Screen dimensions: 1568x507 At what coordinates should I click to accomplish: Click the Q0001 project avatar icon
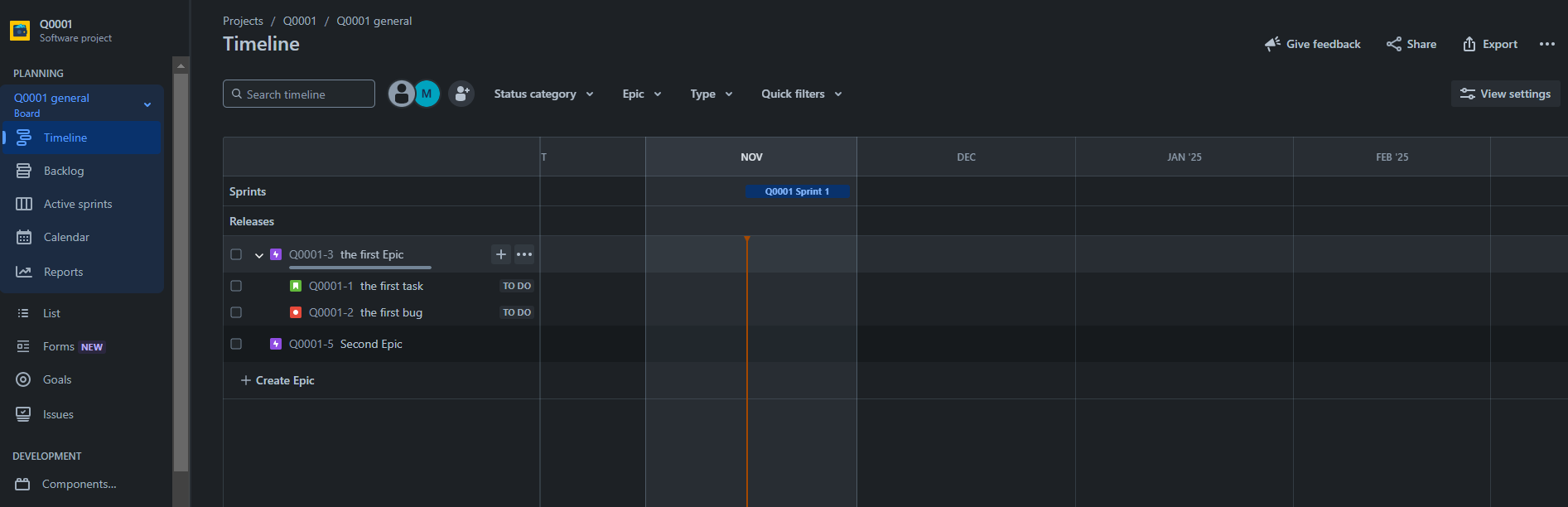(x=20, y=31)
